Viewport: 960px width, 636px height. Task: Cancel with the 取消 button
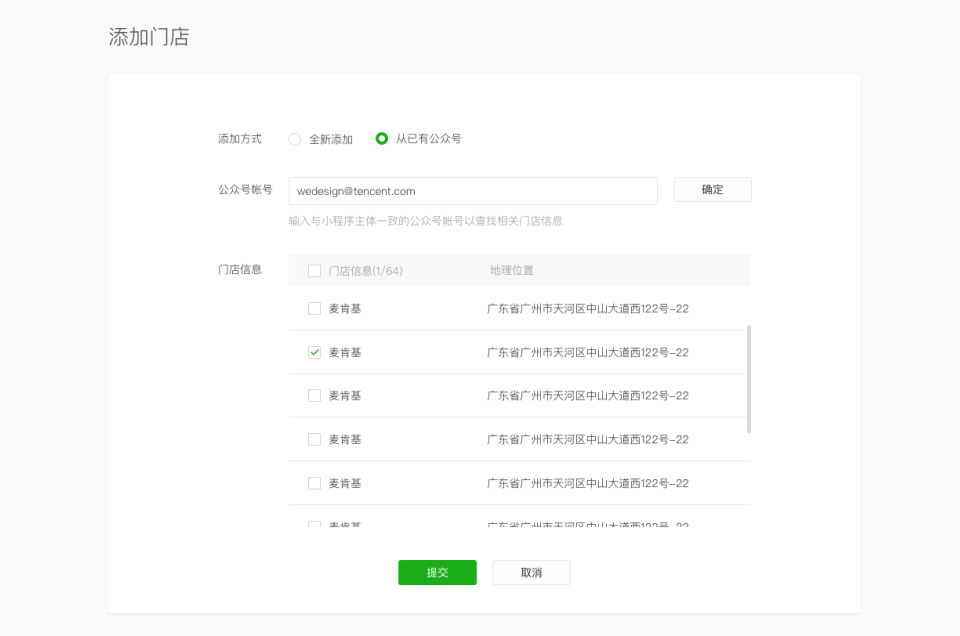pyautogui.click(x=531, y=572)
